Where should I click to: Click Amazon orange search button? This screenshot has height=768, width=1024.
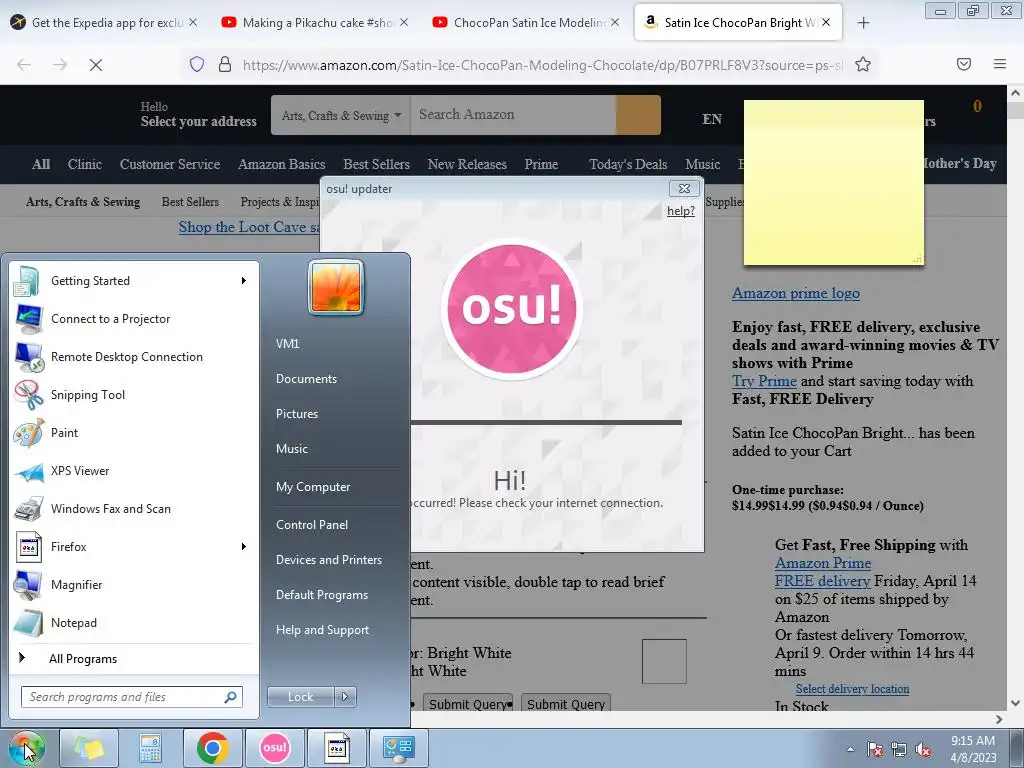tap(638, 115)
